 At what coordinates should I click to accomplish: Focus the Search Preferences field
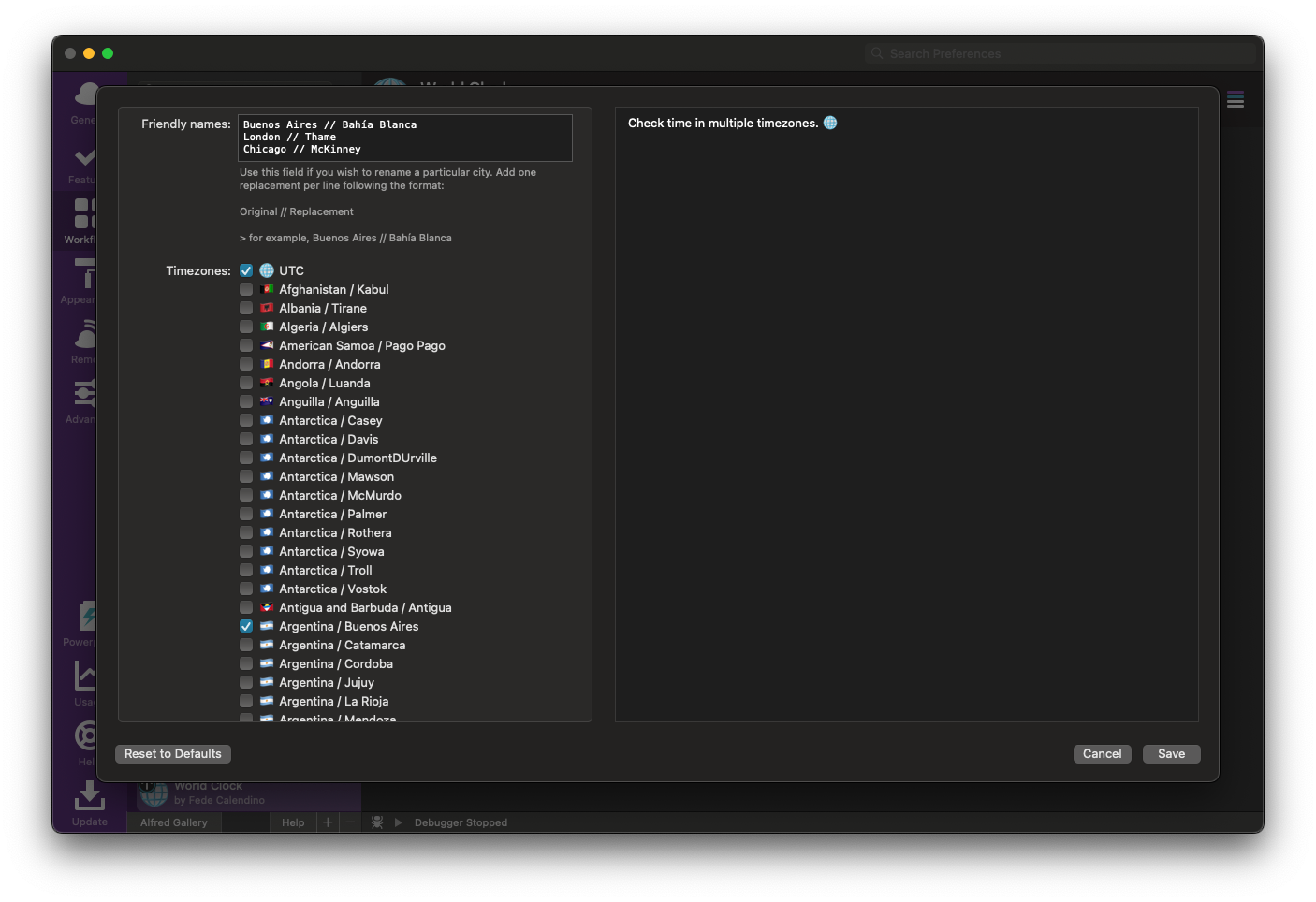coord(1060,53)
